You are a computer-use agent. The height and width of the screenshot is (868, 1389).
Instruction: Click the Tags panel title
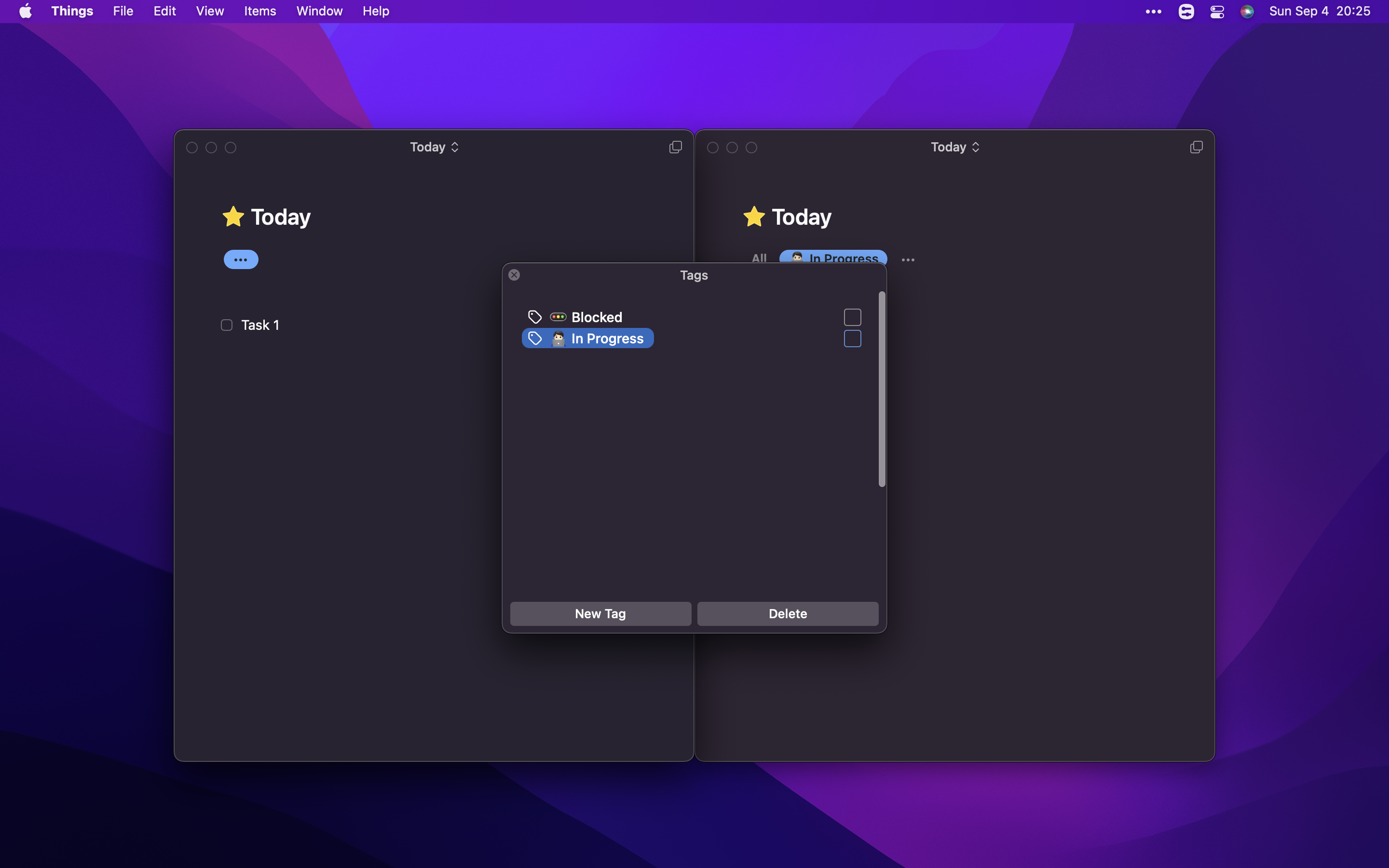(x=694, y=275)
